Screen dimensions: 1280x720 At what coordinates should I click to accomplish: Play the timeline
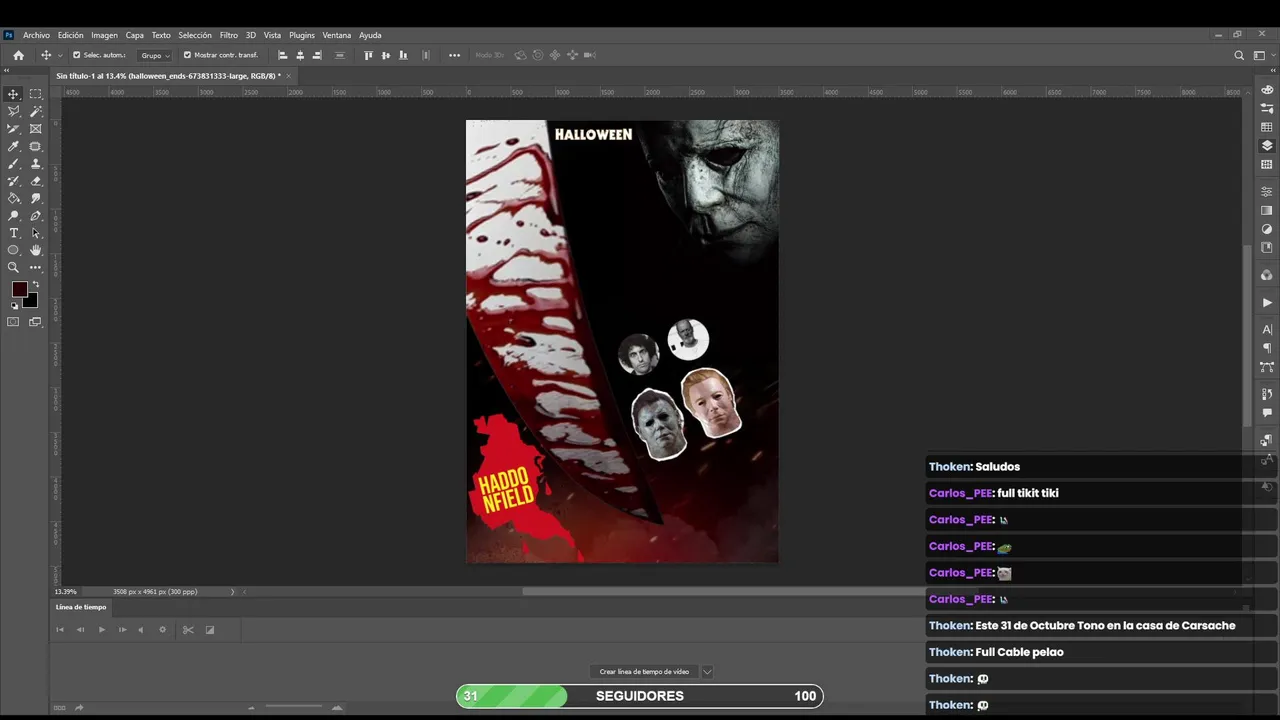click(101, 630)
